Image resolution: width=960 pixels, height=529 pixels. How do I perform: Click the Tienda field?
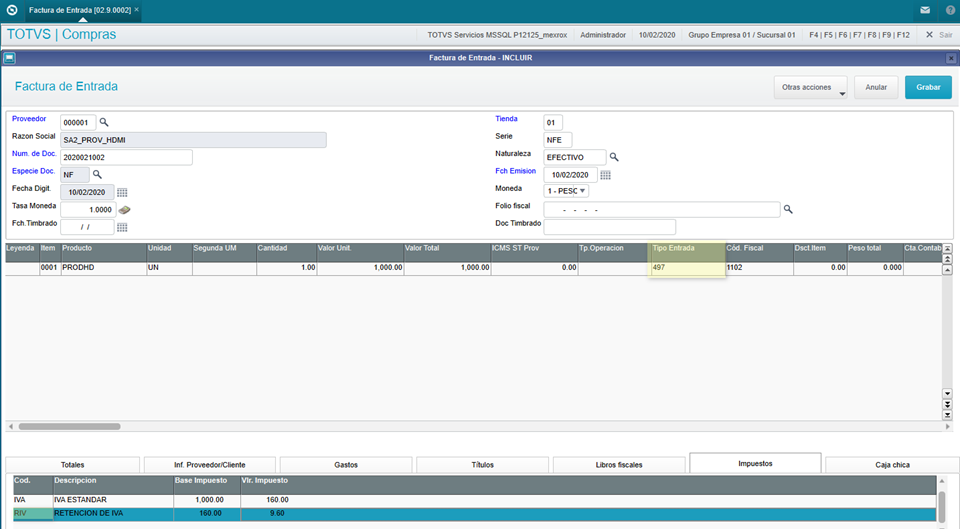[553, 122]
